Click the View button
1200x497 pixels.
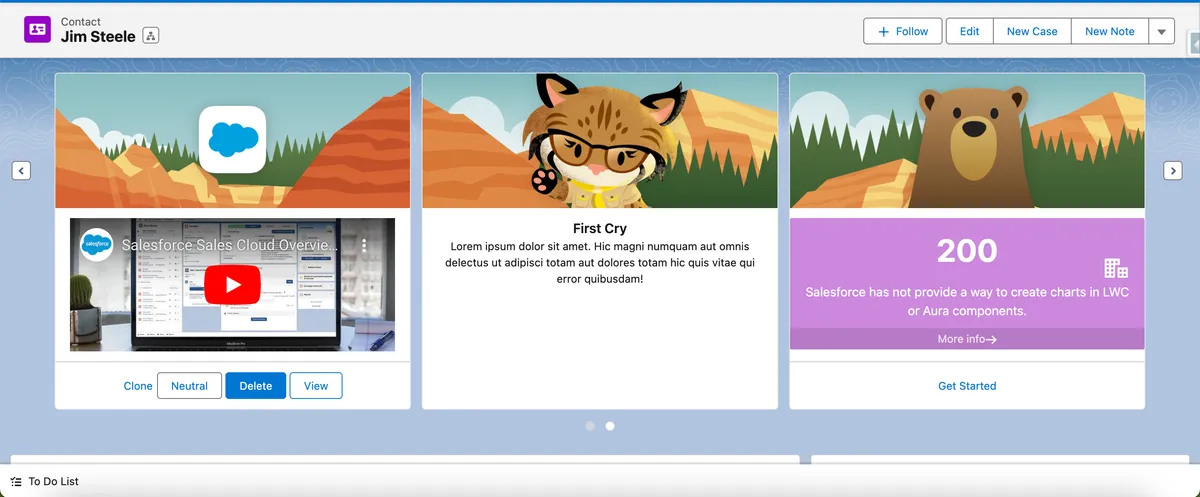tap(316, 386)
